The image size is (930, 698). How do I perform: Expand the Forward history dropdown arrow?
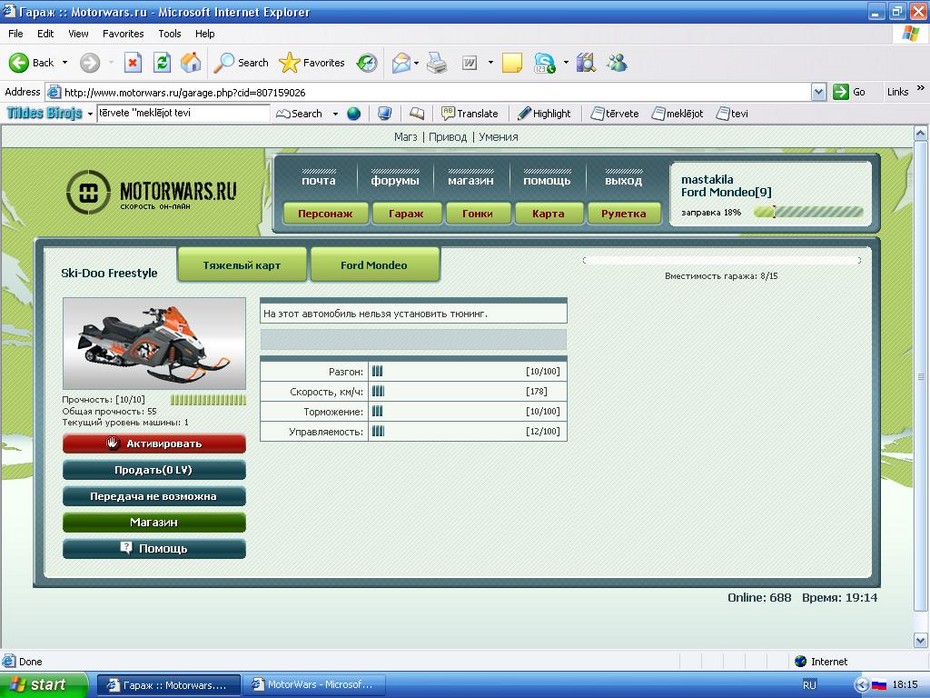(111, 62)
